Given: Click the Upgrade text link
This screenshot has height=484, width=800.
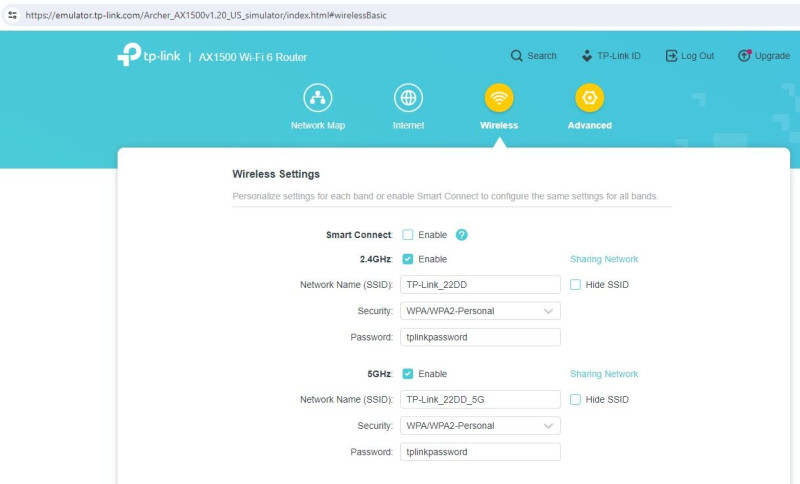Looking at the screenshot, I should click(x=772, y=56).
